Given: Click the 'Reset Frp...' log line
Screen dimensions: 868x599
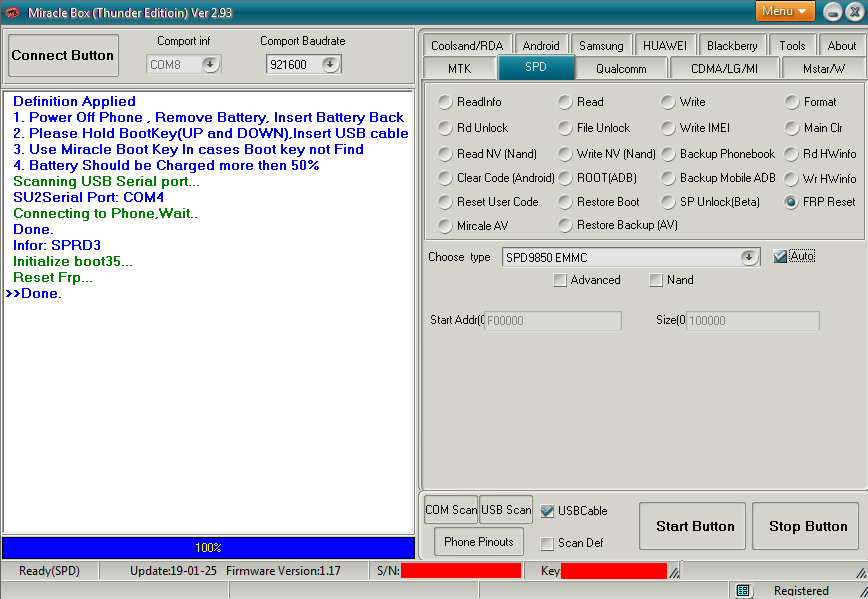Looking at the screenshot, I should 53,277.
